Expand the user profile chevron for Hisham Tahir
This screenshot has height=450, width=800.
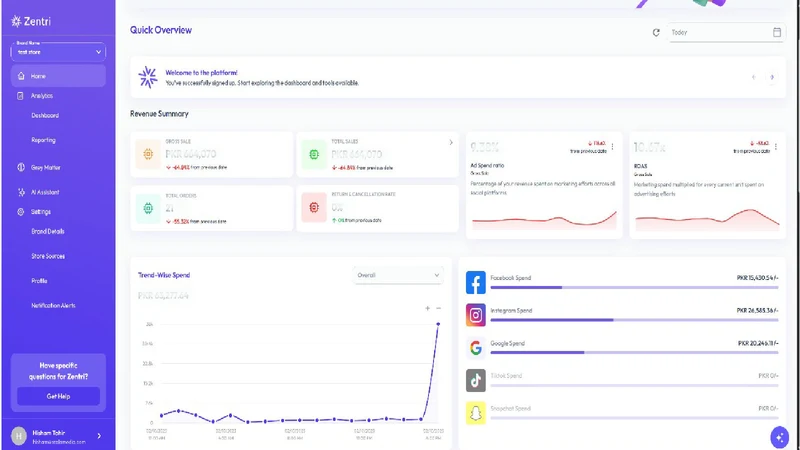(x=99, y=436)
